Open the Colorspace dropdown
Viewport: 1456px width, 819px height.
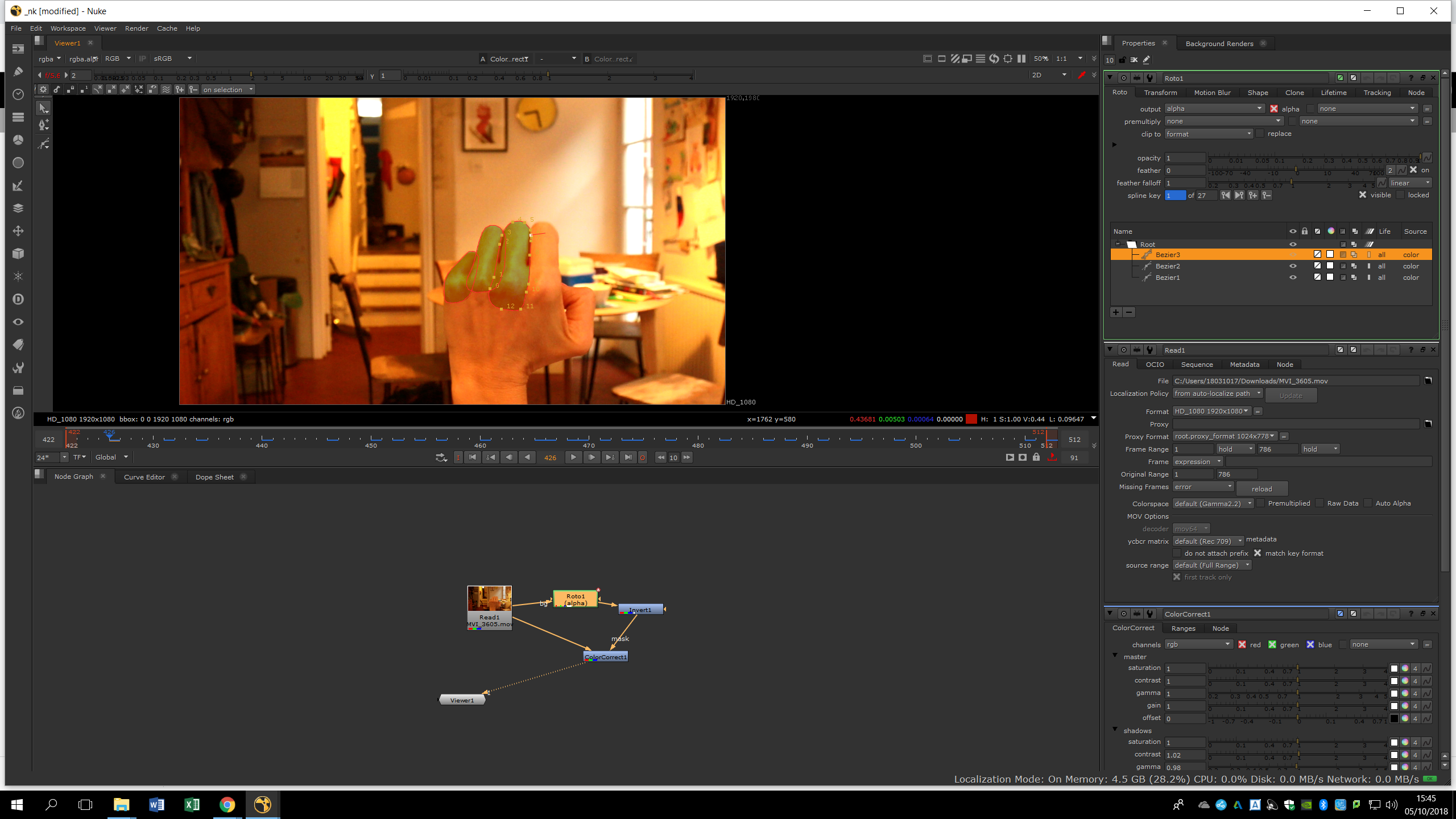point(1213,504)
